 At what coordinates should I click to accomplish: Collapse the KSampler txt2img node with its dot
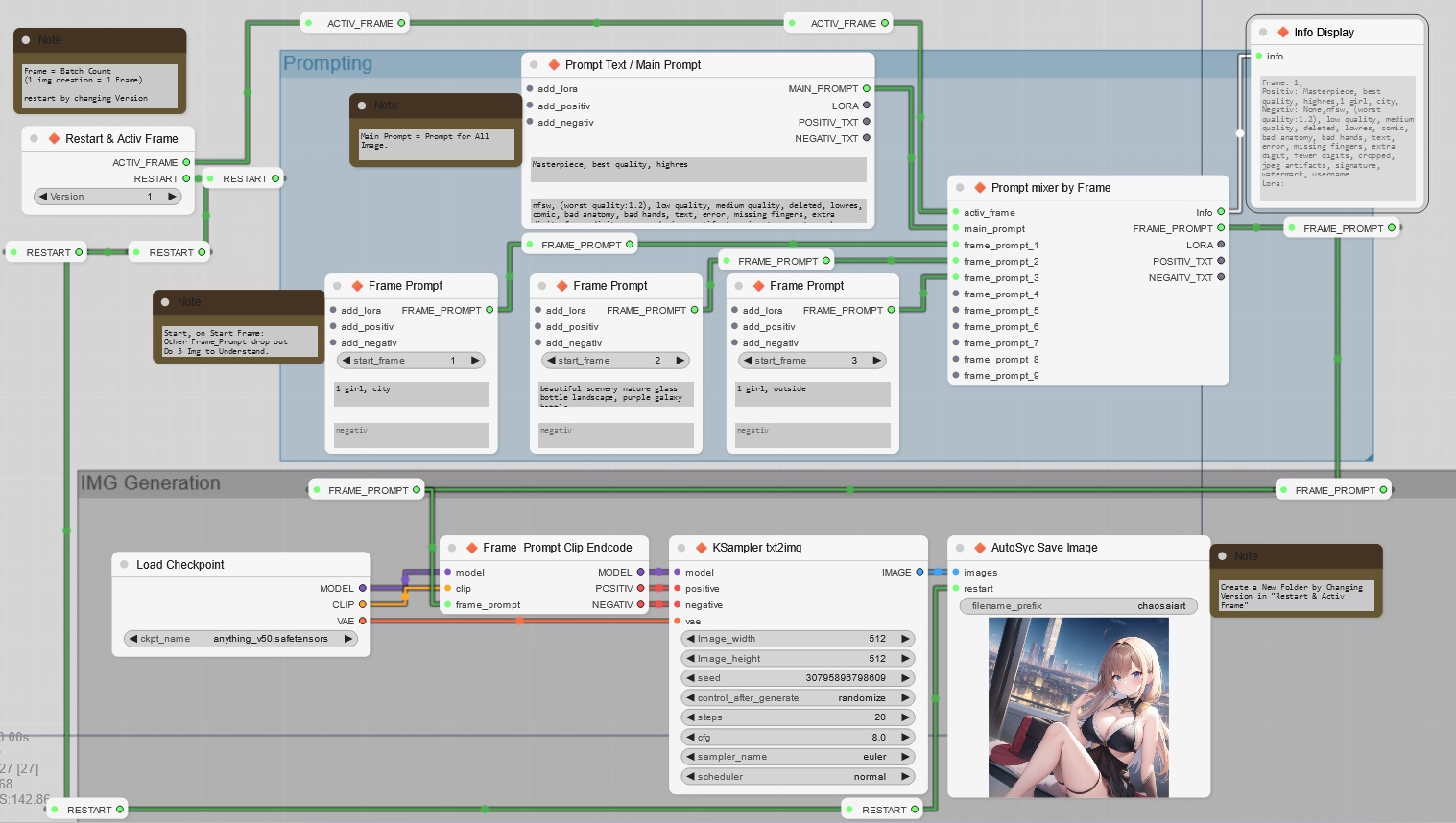[x=680, y=548]
